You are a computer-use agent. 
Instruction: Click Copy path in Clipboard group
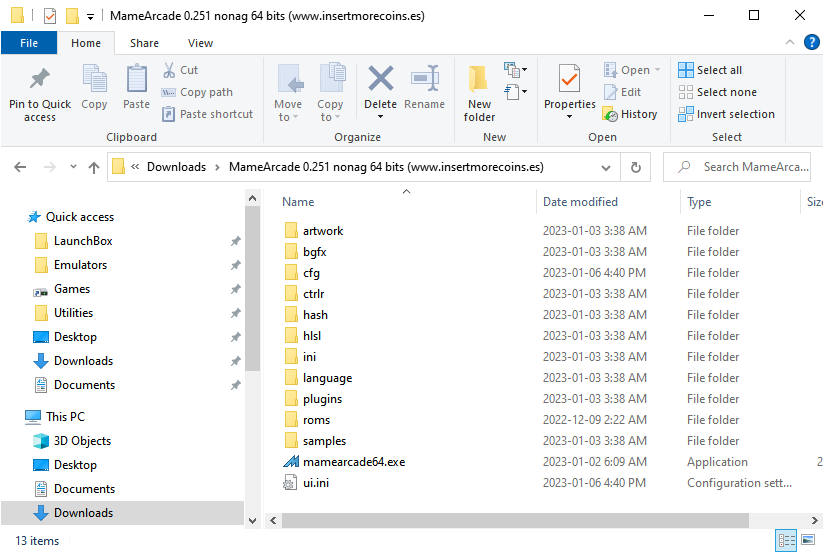pyautogui.click(x=197, y=92)
